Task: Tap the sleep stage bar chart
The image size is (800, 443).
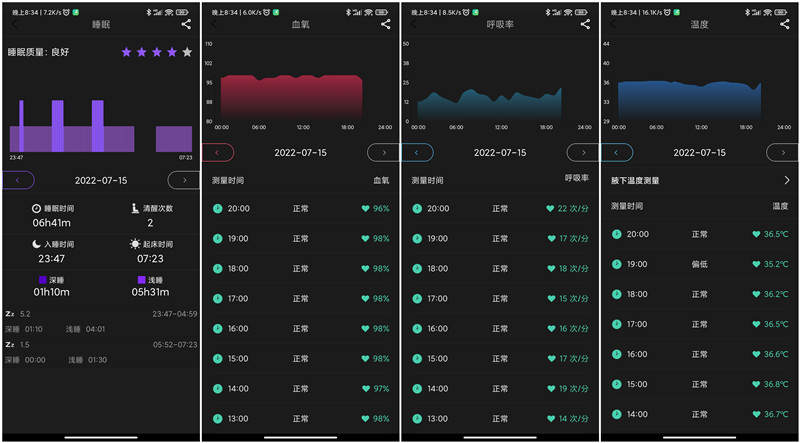Action: [101, 126]
